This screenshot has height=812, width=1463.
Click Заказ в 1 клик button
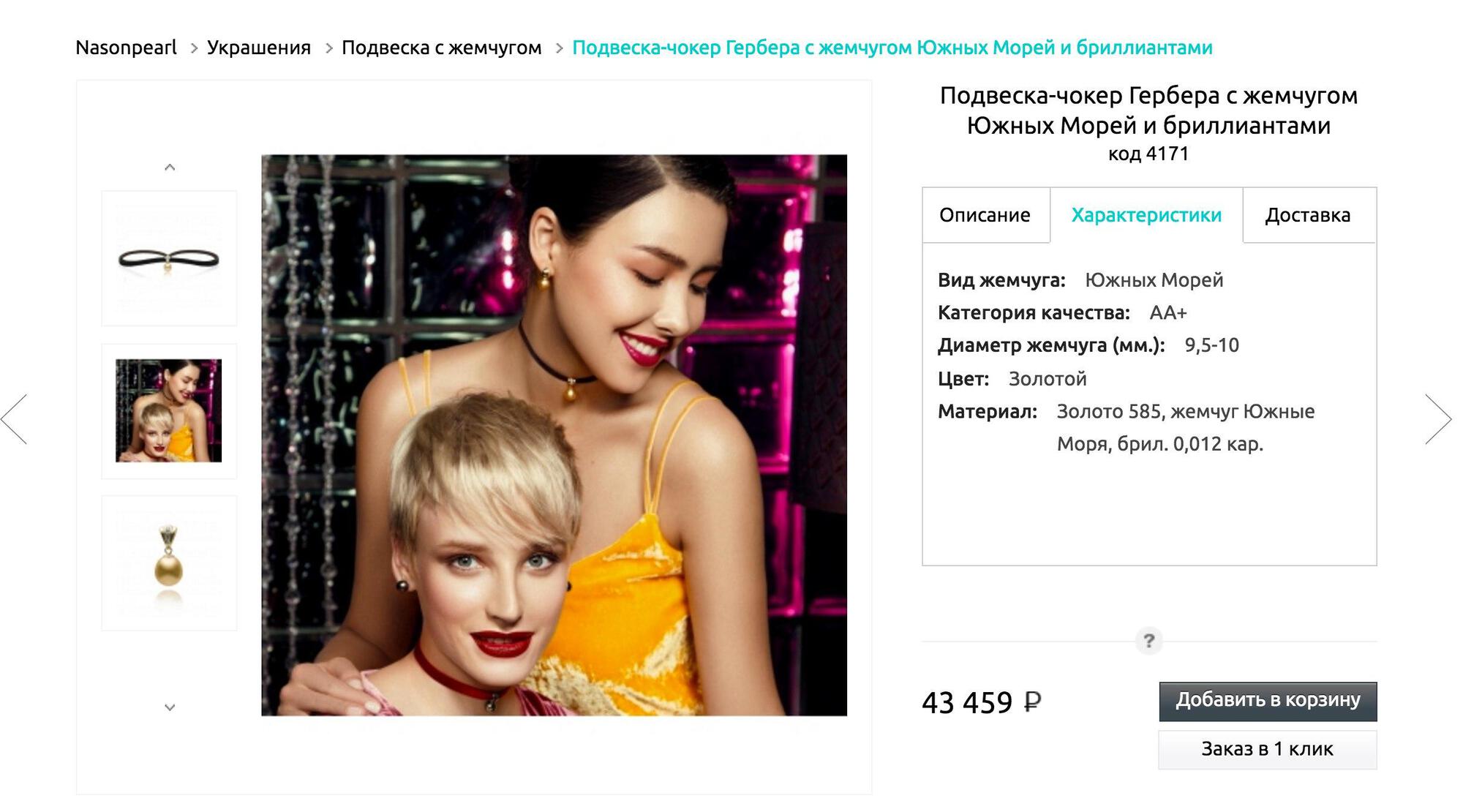coord(1268,749)
